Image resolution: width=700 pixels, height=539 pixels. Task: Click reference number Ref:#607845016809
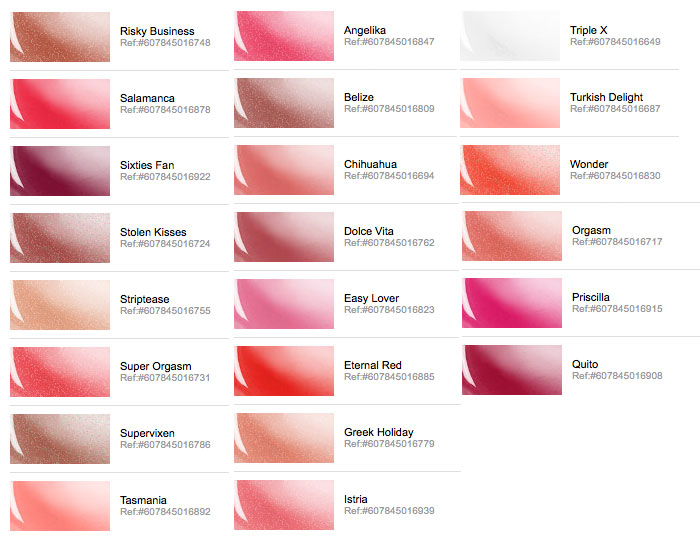[389, 109]
